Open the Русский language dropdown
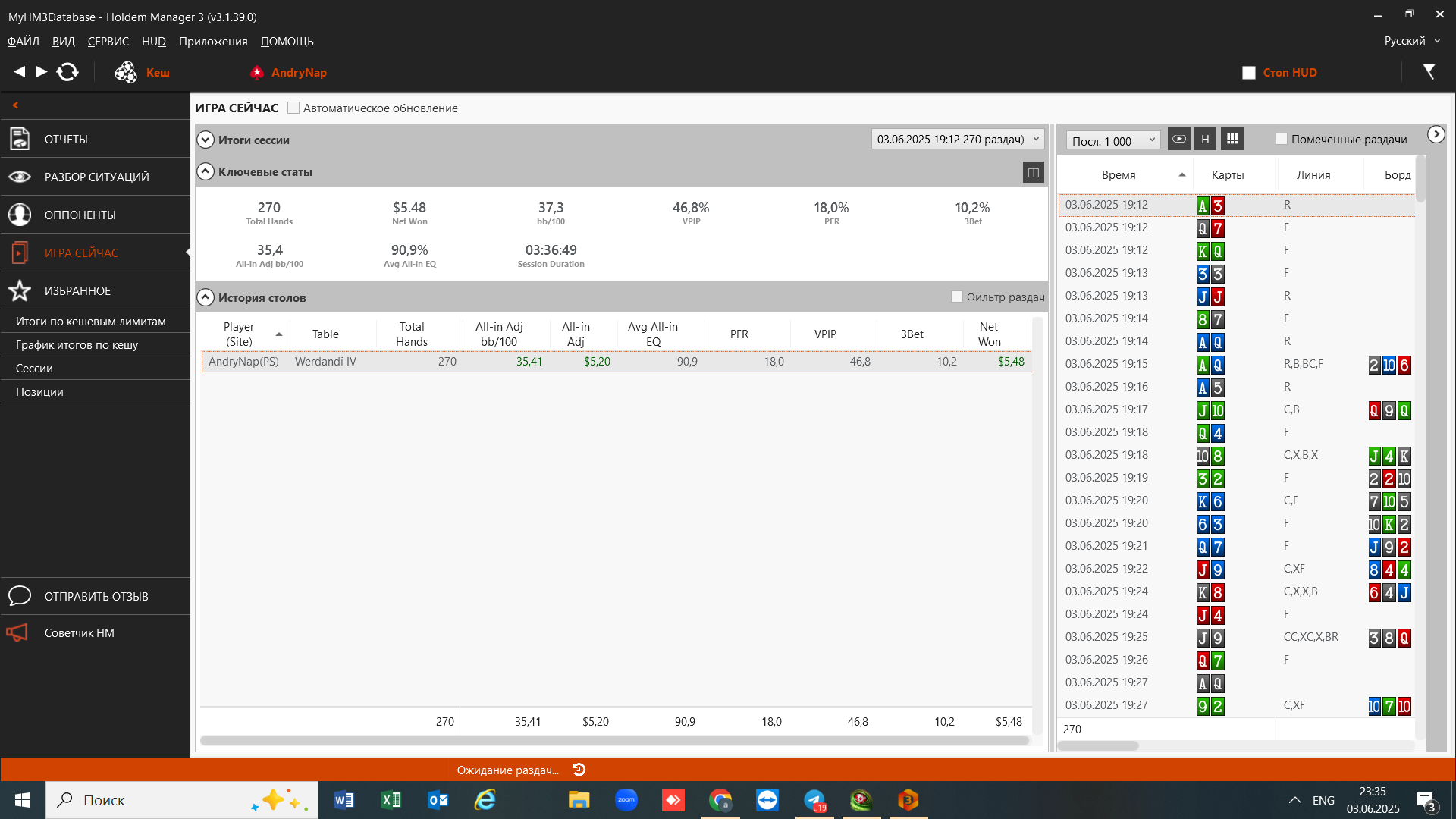 1412,41
